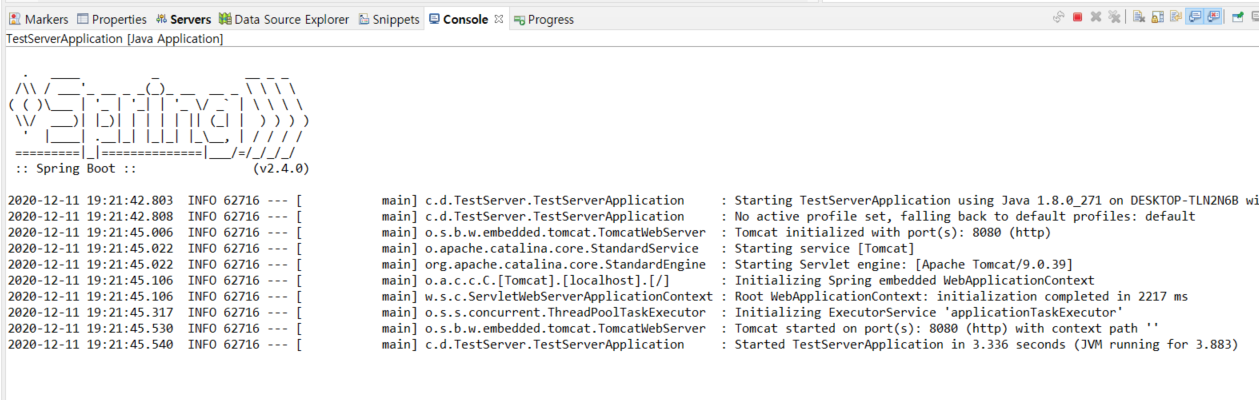Click Remove All Terminated Launches double X icon

(1114, 17)
